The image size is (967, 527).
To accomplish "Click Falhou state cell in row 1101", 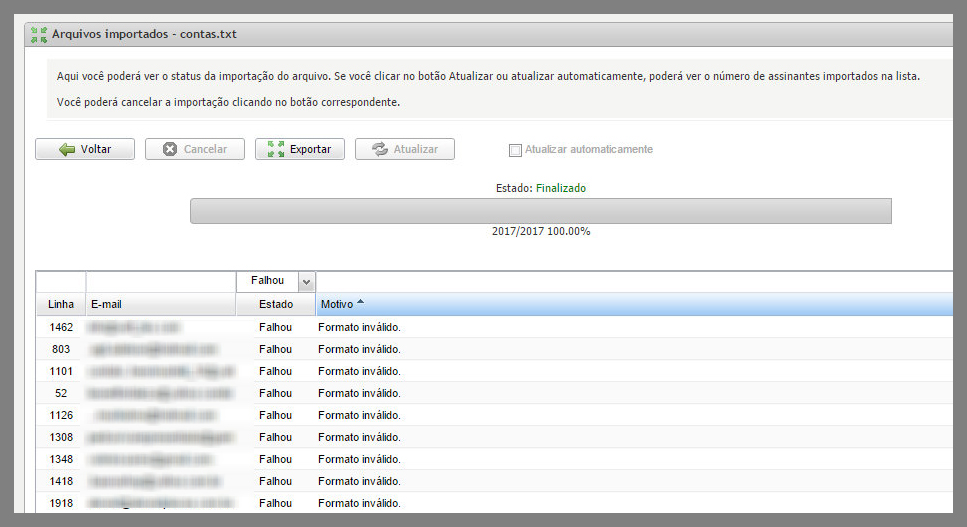I will tap(275, 371).
